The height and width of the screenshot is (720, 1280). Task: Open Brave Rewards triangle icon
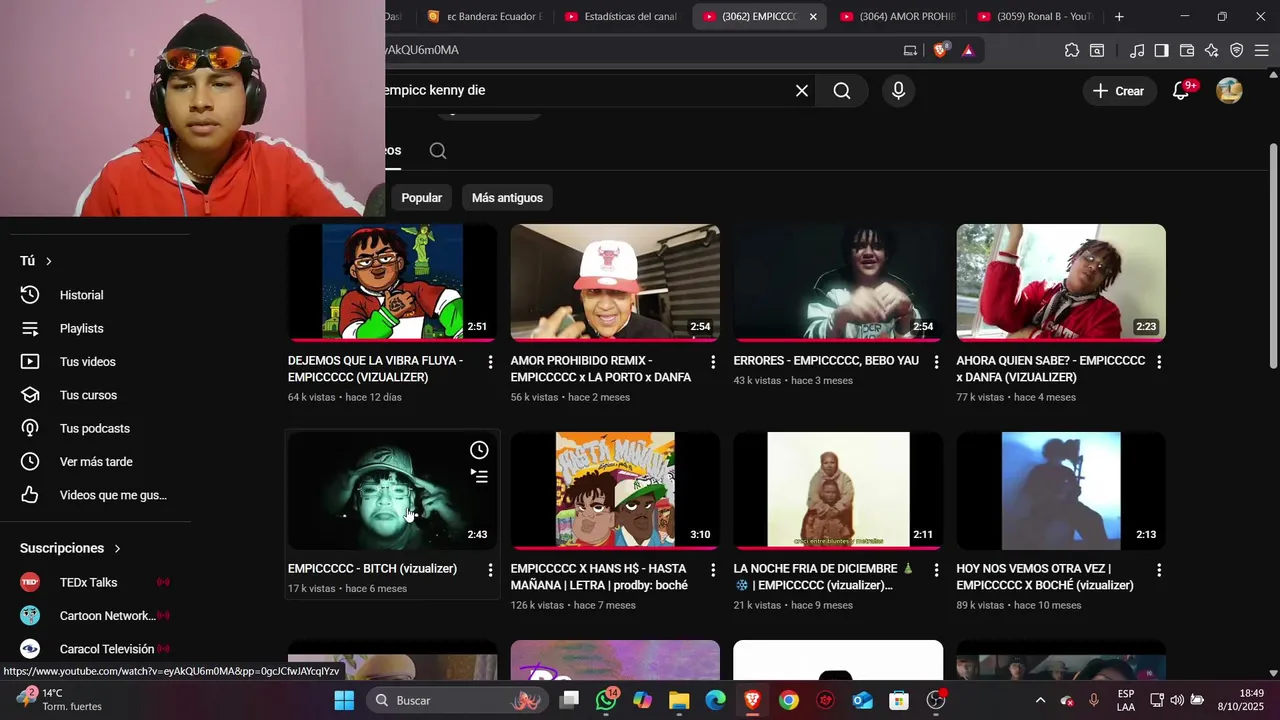(x=968, y=50)
